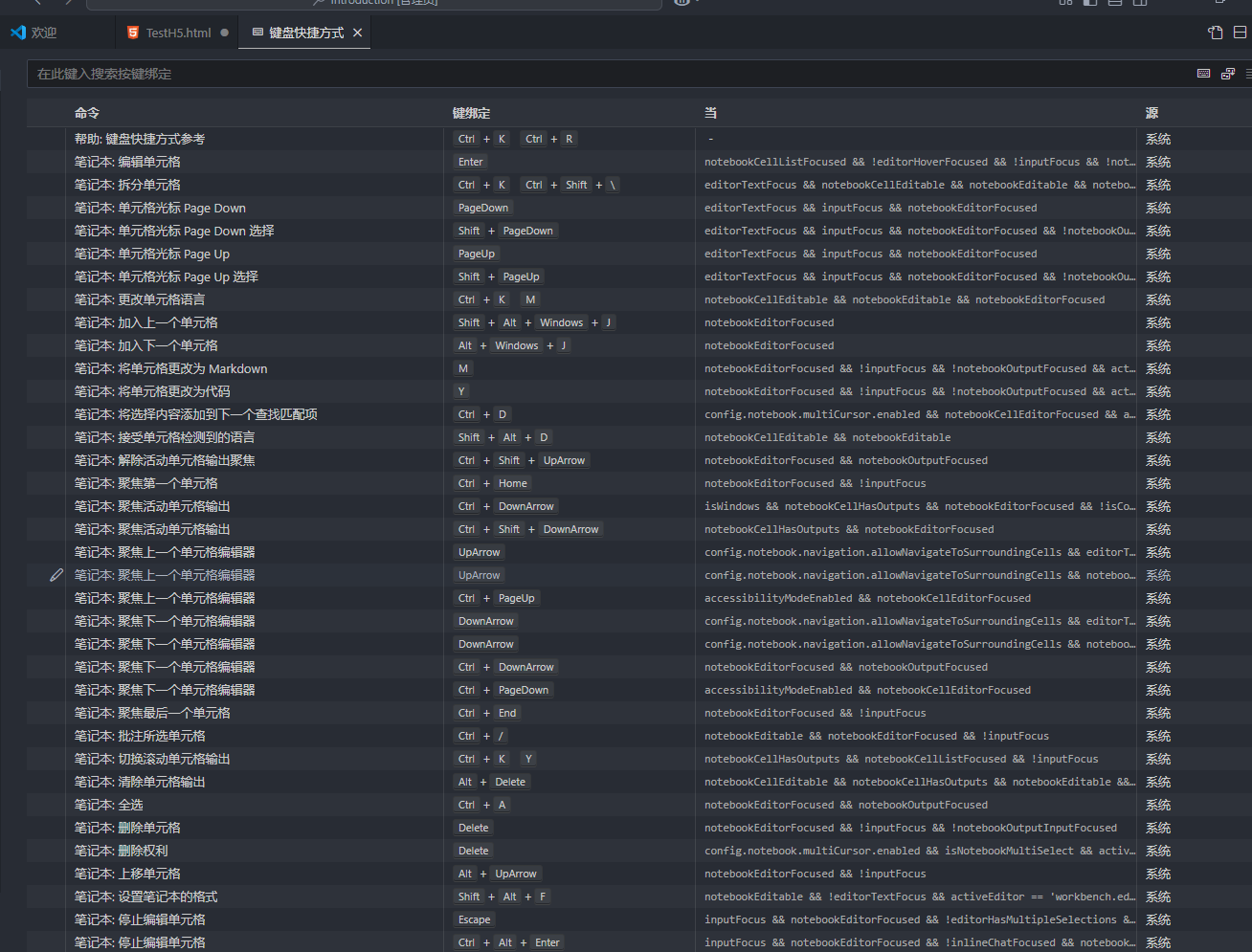This screenshot has width=1252, height=952.
Task: Select row 笔记本: 编辑单元格
Action: coord(639,162)
